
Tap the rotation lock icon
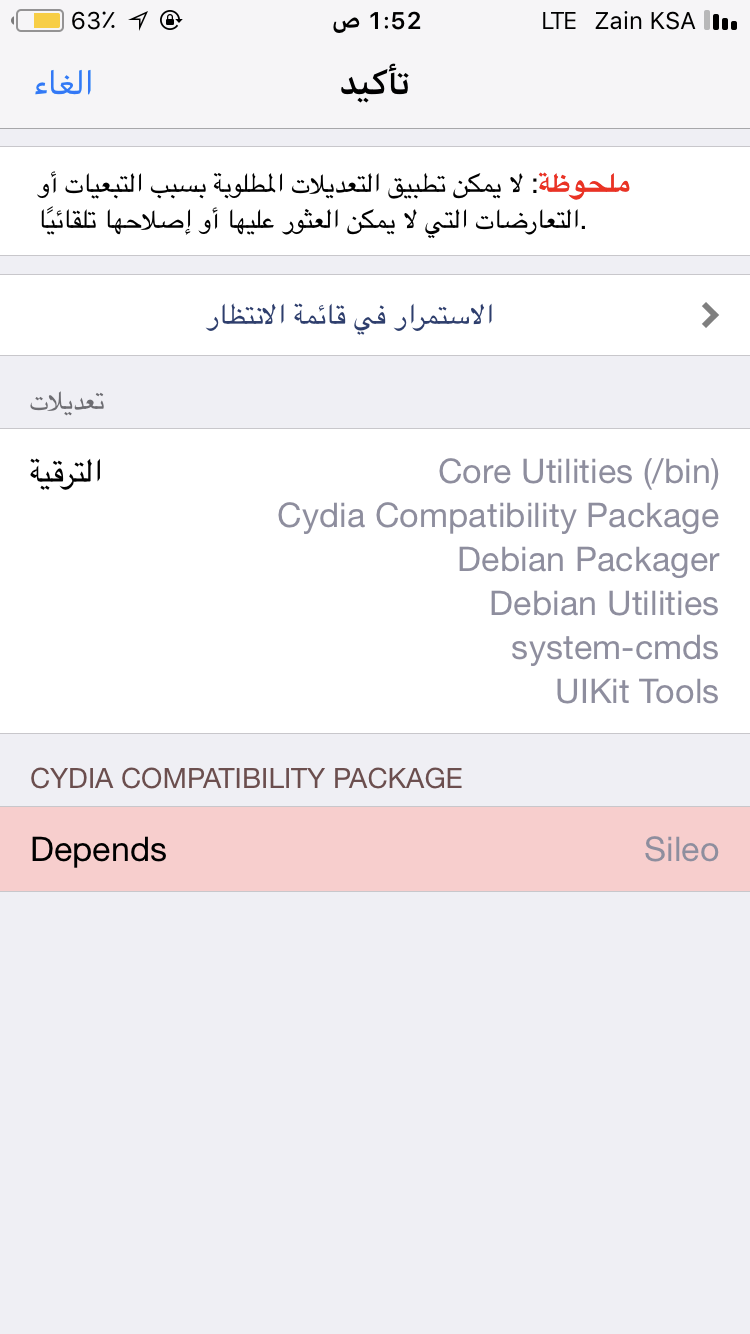pos(171,21)
